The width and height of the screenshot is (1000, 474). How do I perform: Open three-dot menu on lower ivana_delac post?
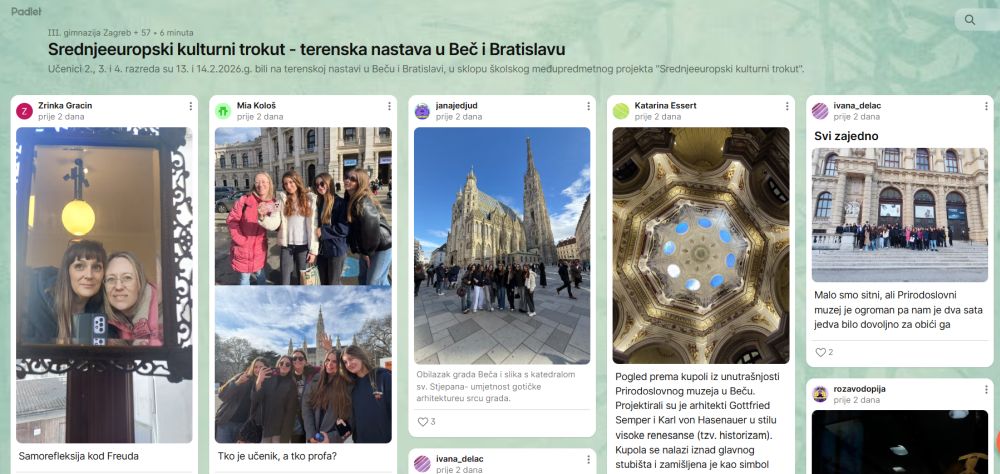pos(588,459)
